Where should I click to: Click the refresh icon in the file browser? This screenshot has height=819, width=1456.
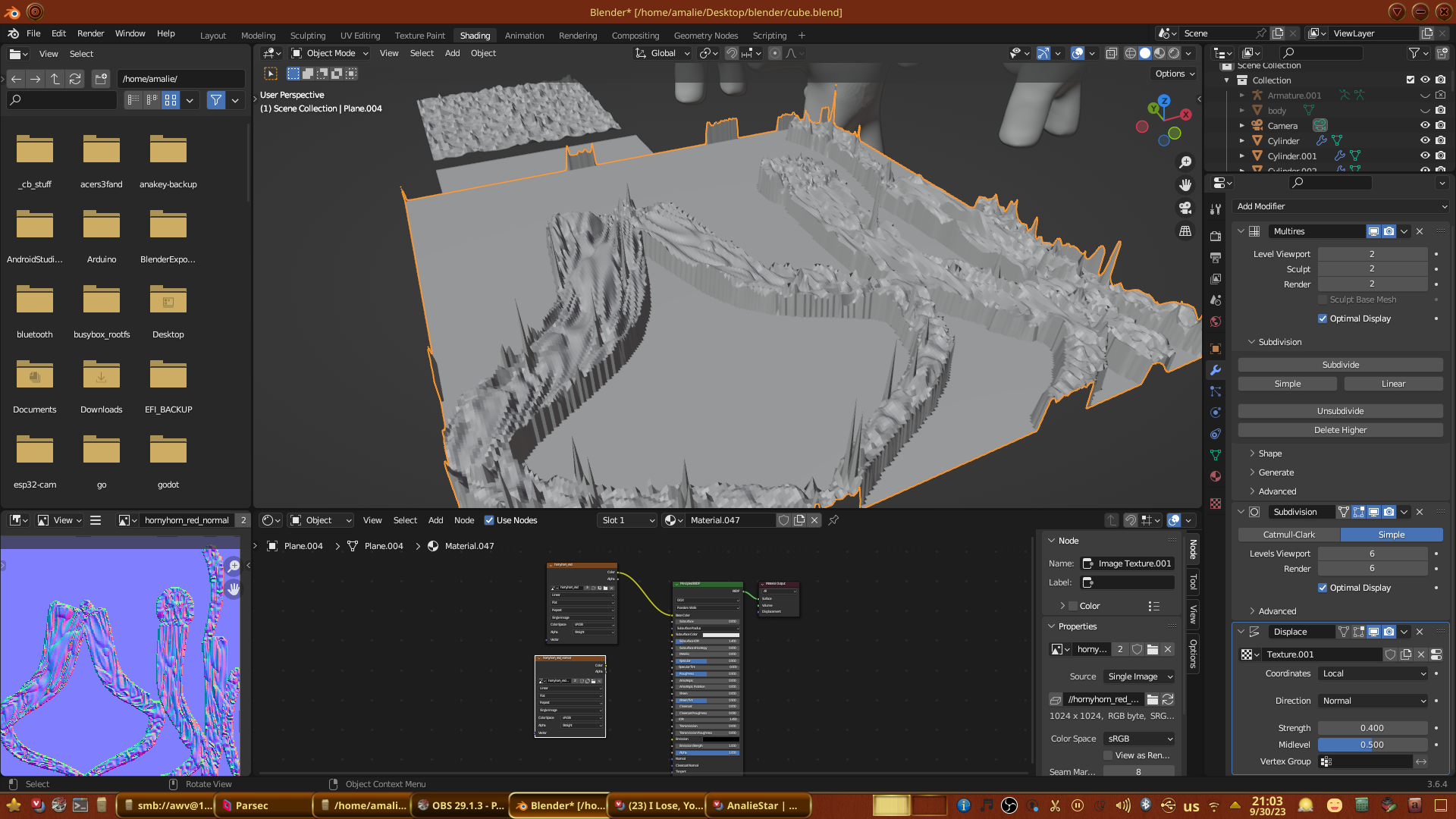point(75,79)
